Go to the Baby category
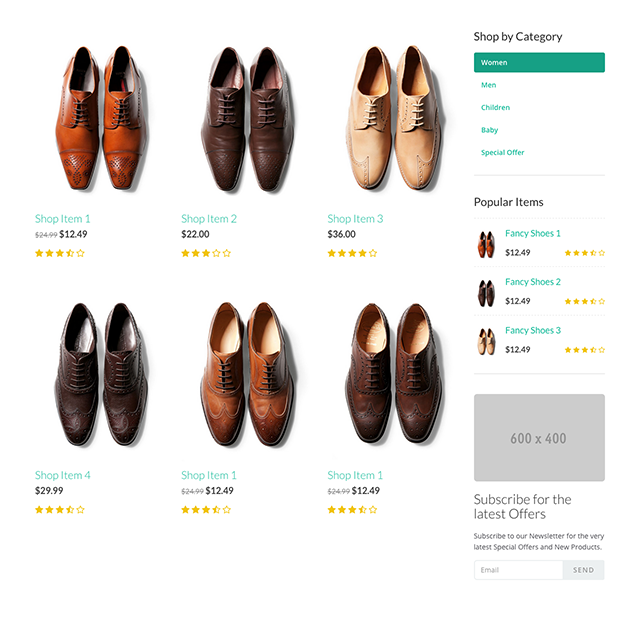Screen dimensions: 640x619 [489, 130]
